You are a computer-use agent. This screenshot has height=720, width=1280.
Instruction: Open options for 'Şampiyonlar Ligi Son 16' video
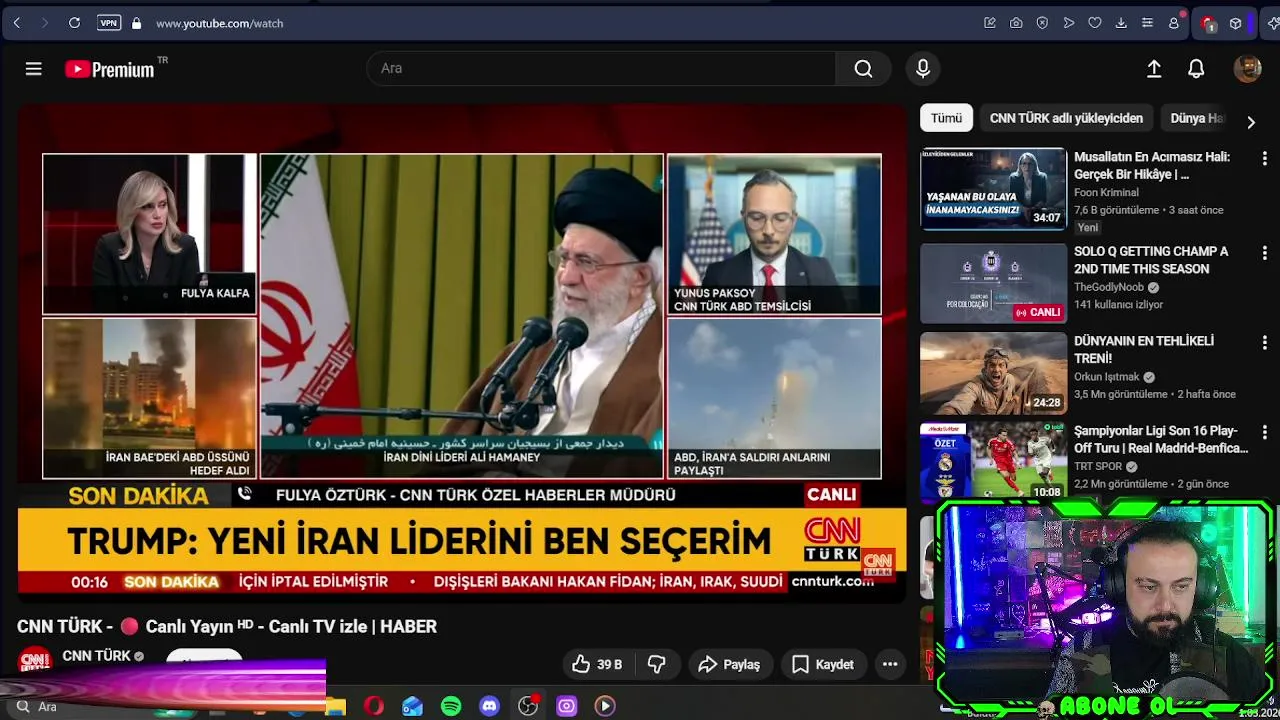(x=1264, y=433)
